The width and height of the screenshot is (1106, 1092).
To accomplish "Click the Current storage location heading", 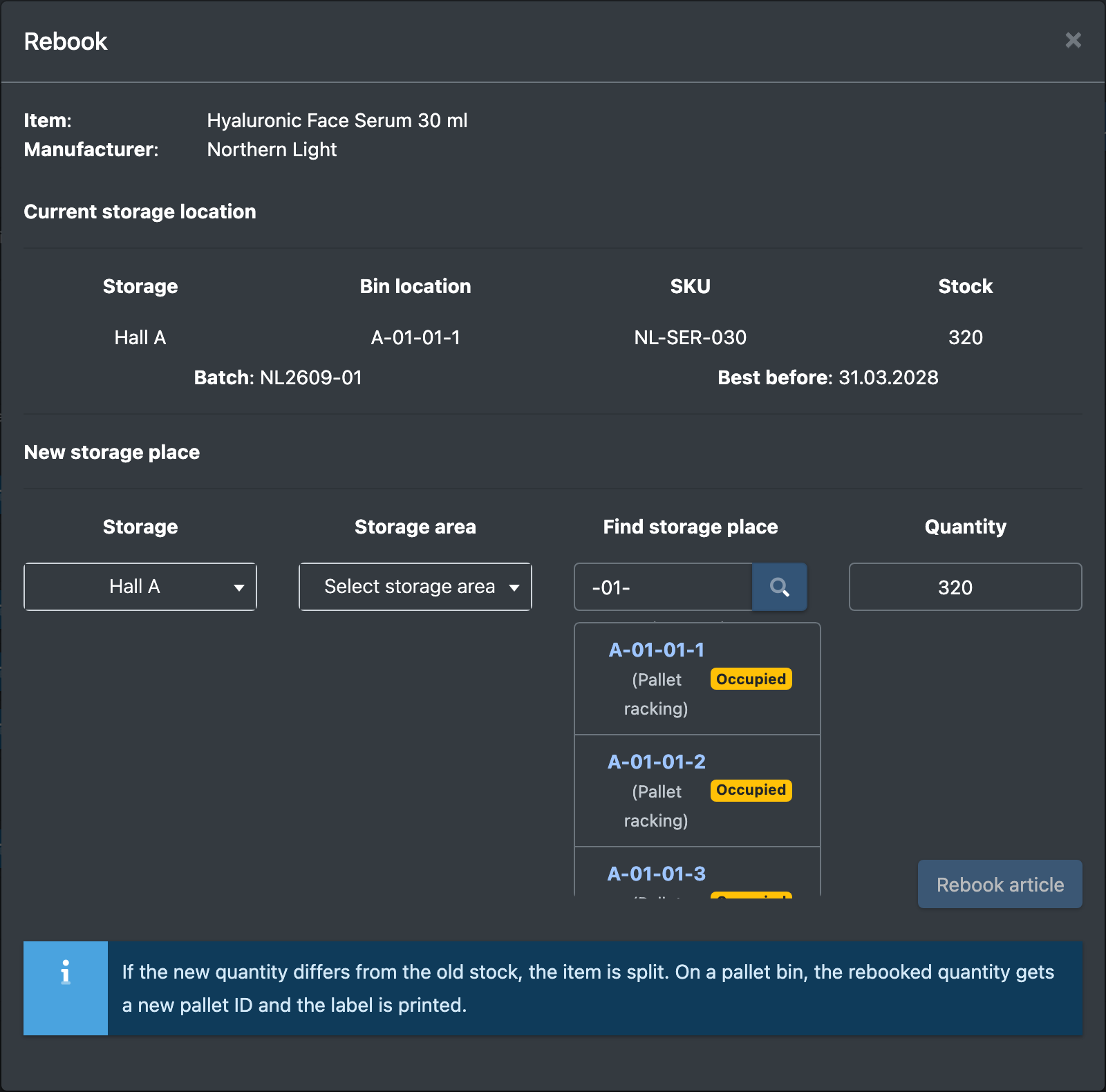I will pyautogui.click(x=140, y=211).
